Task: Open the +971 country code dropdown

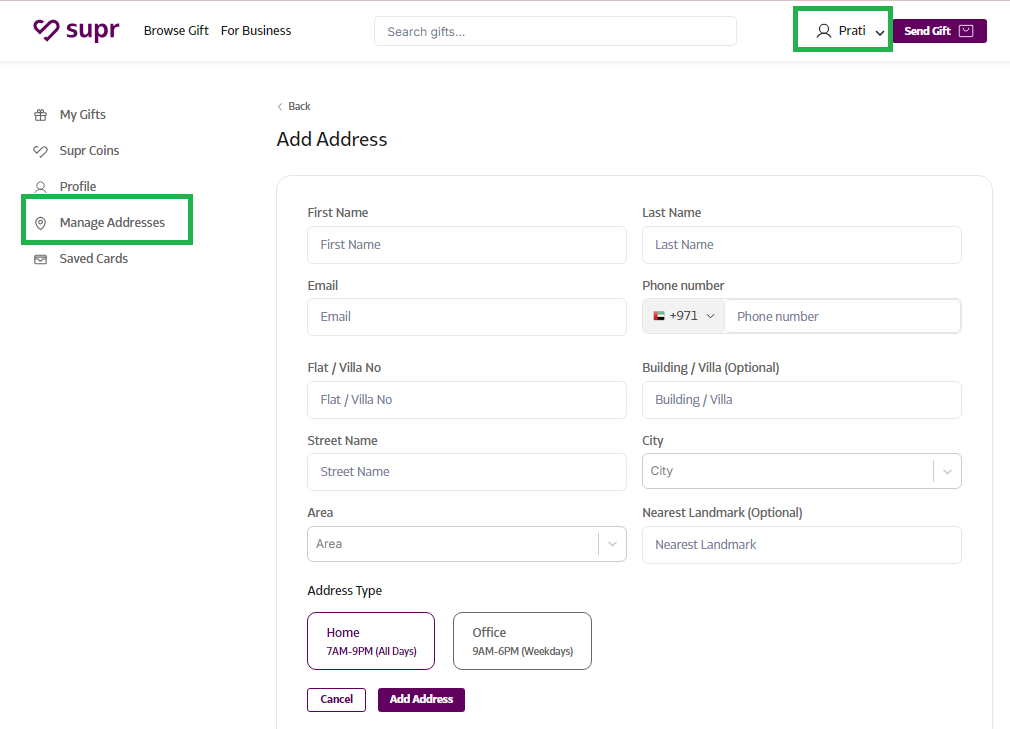Action: tap(684, 316)
